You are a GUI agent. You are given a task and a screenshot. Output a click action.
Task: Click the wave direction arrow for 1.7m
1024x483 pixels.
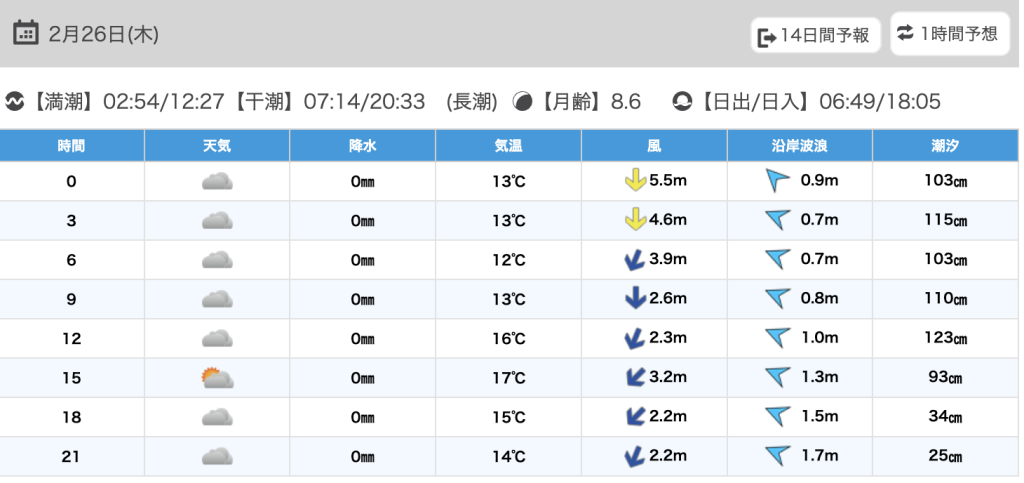pos(777,457)
